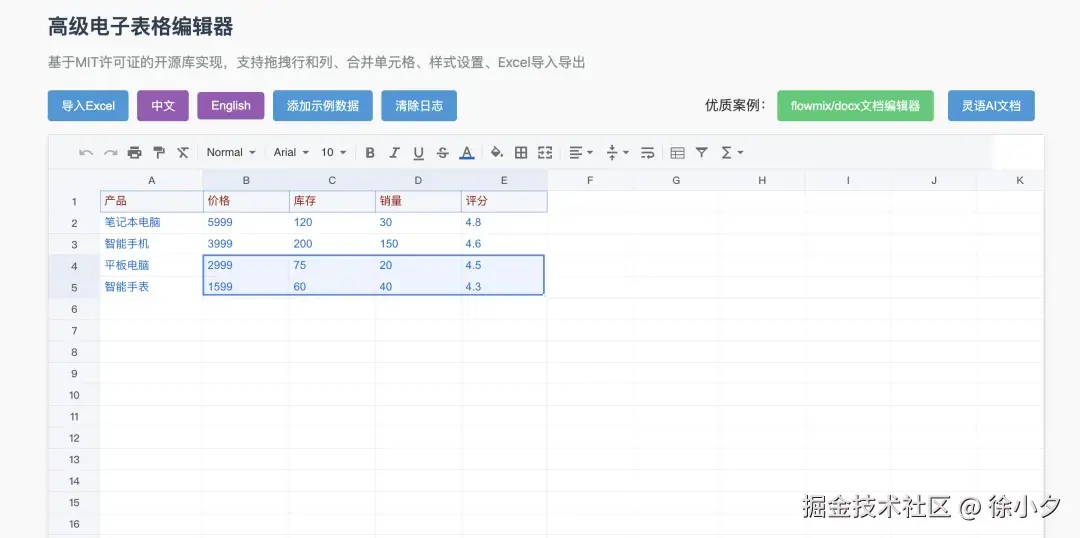Click the print icon in toolbar
The image size is (1080, 538).
tap(134, 153)
